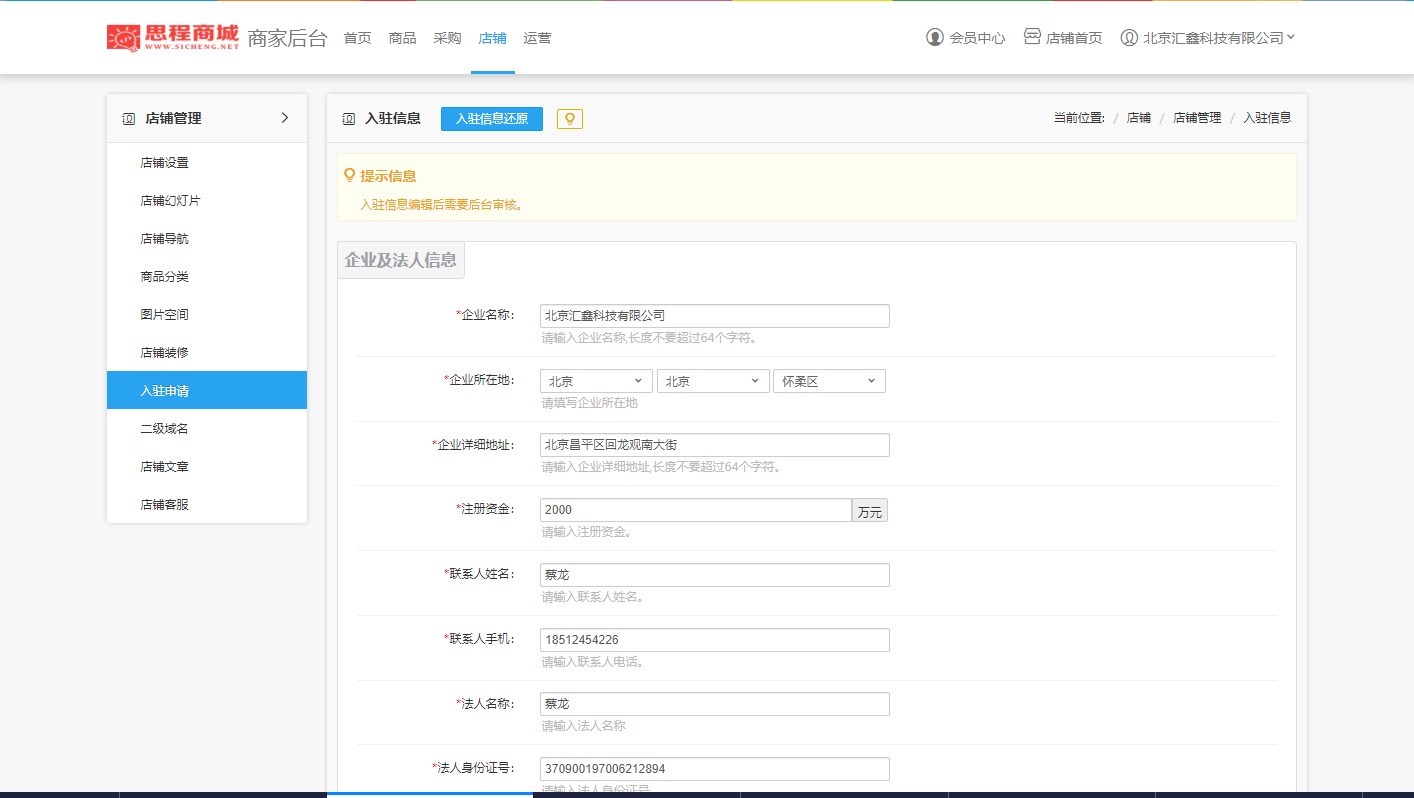Click the 企业名称 input field
Image resolution: width=1414 pixels, height=798 pixels.
click(714, 316)
